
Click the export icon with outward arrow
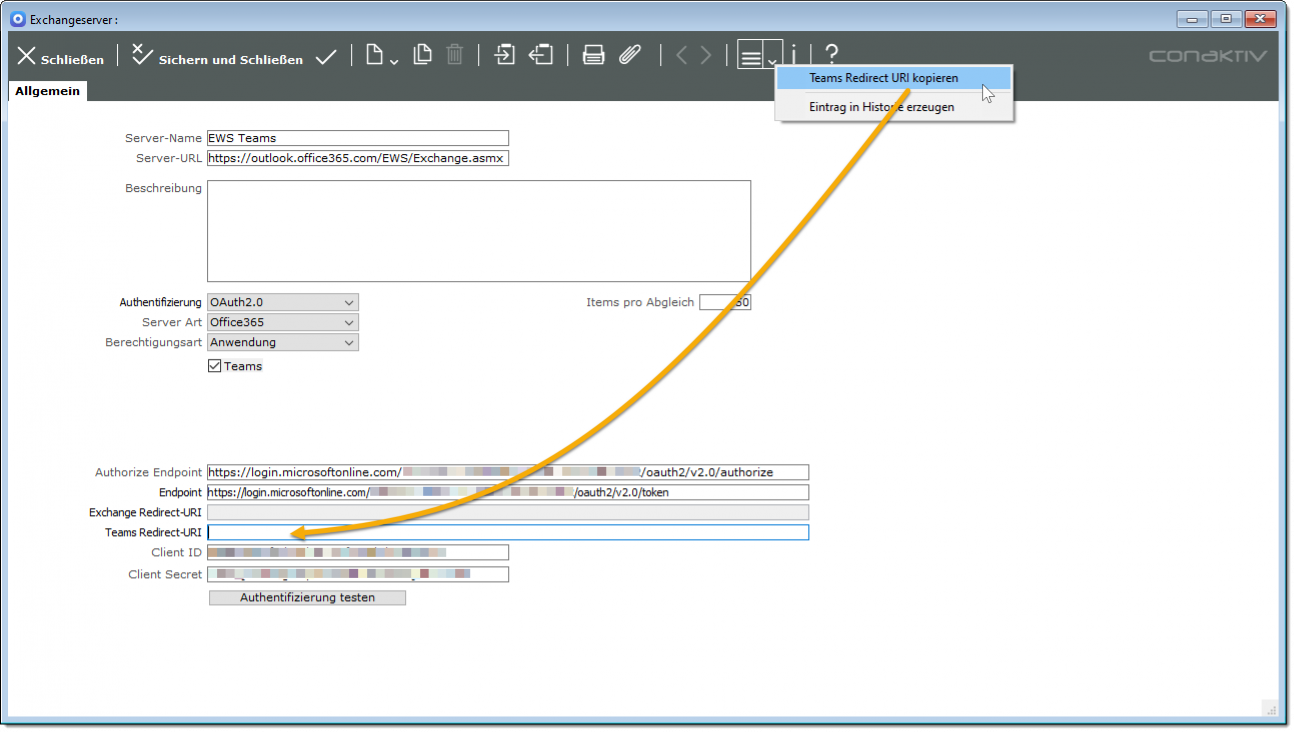point(541,55)
